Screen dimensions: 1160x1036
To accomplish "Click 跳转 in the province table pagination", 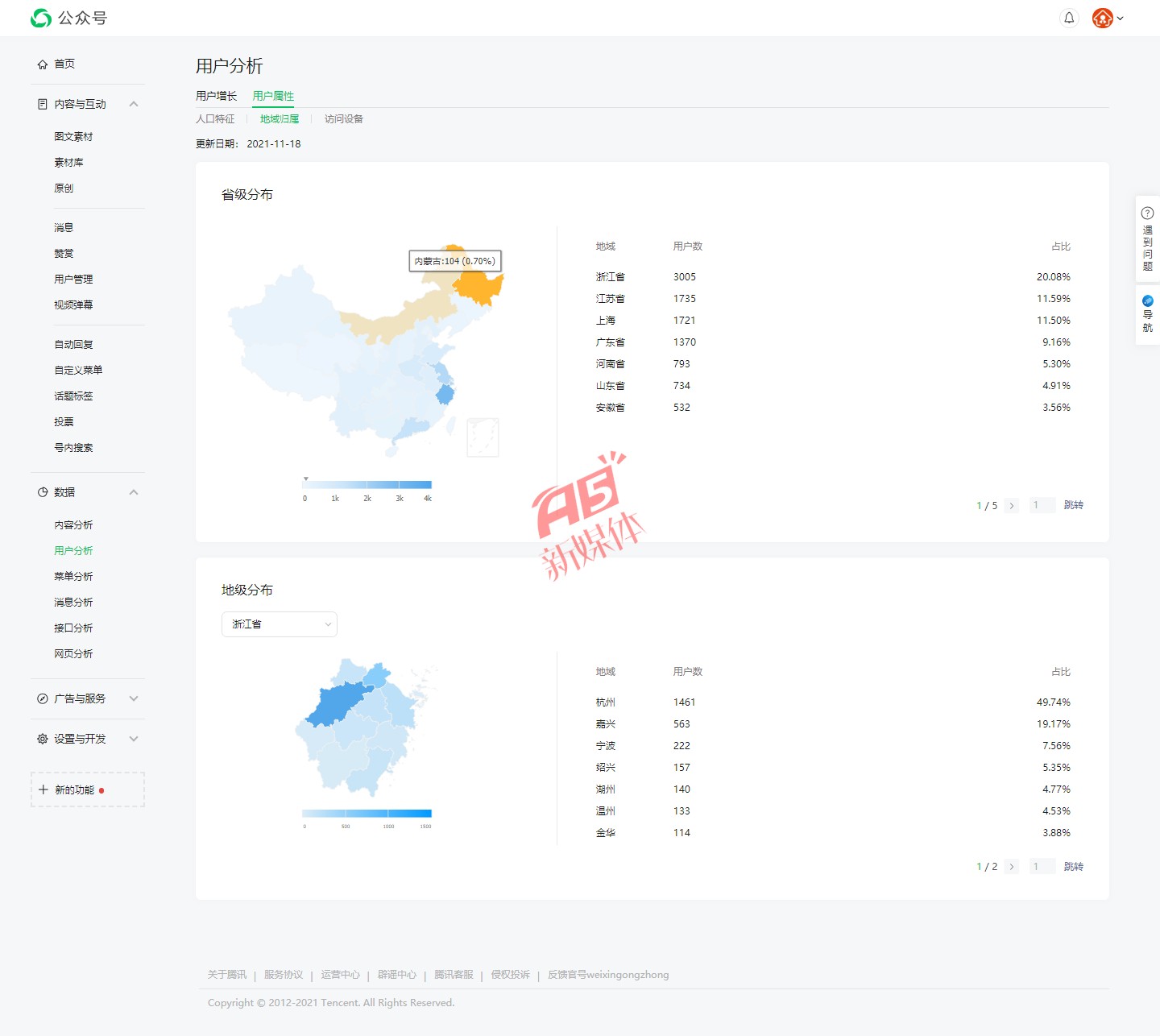I will click(1073, 505).
